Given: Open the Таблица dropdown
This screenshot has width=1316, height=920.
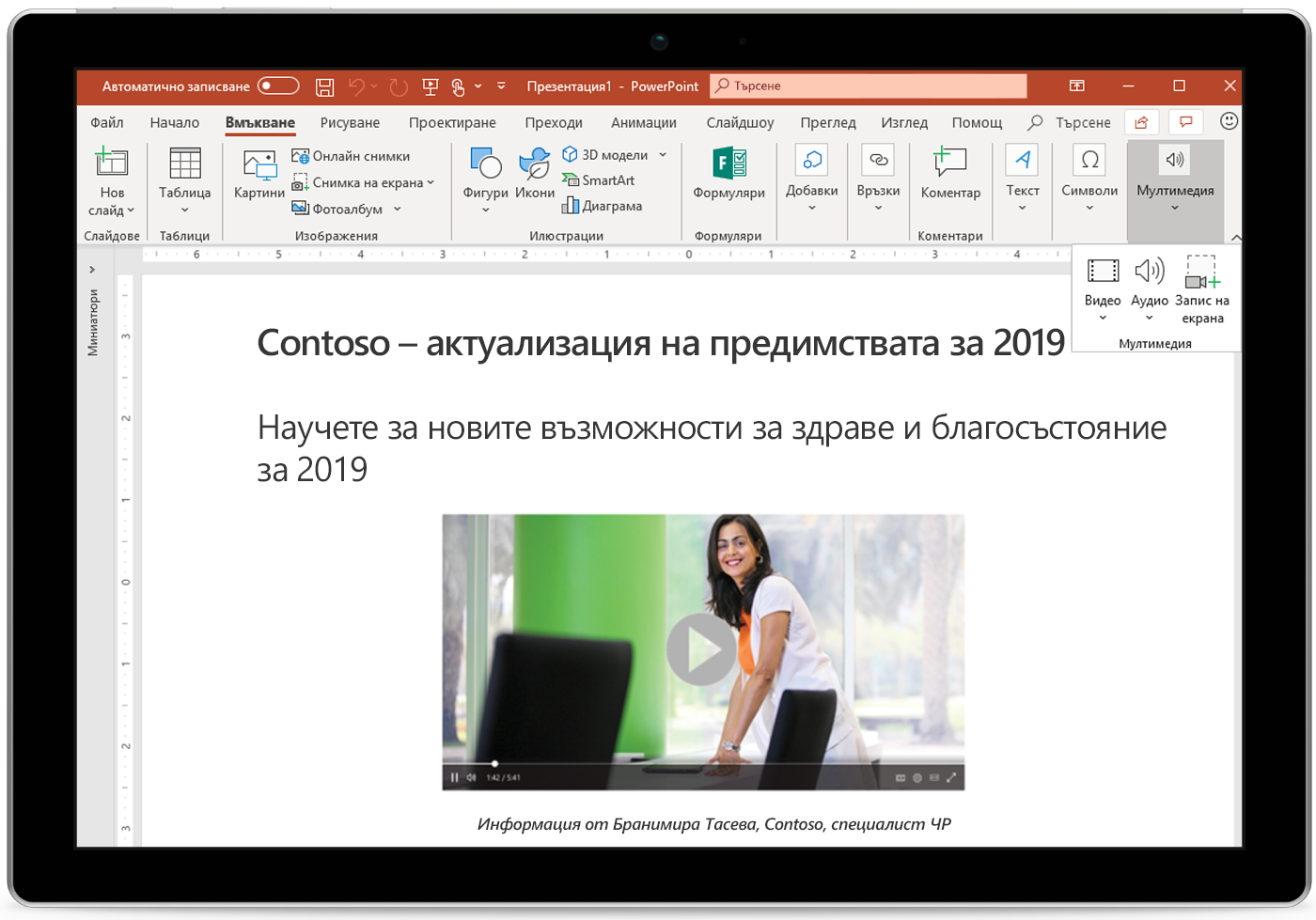Looking at the screenshot, I should coord(184,181).
